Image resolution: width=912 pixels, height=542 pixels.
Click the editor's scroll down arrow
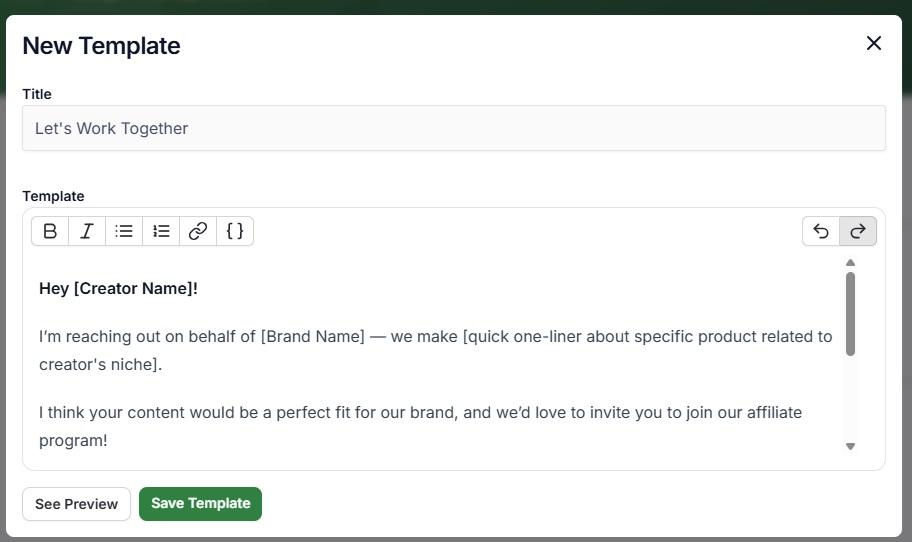(x=850, y=446)
